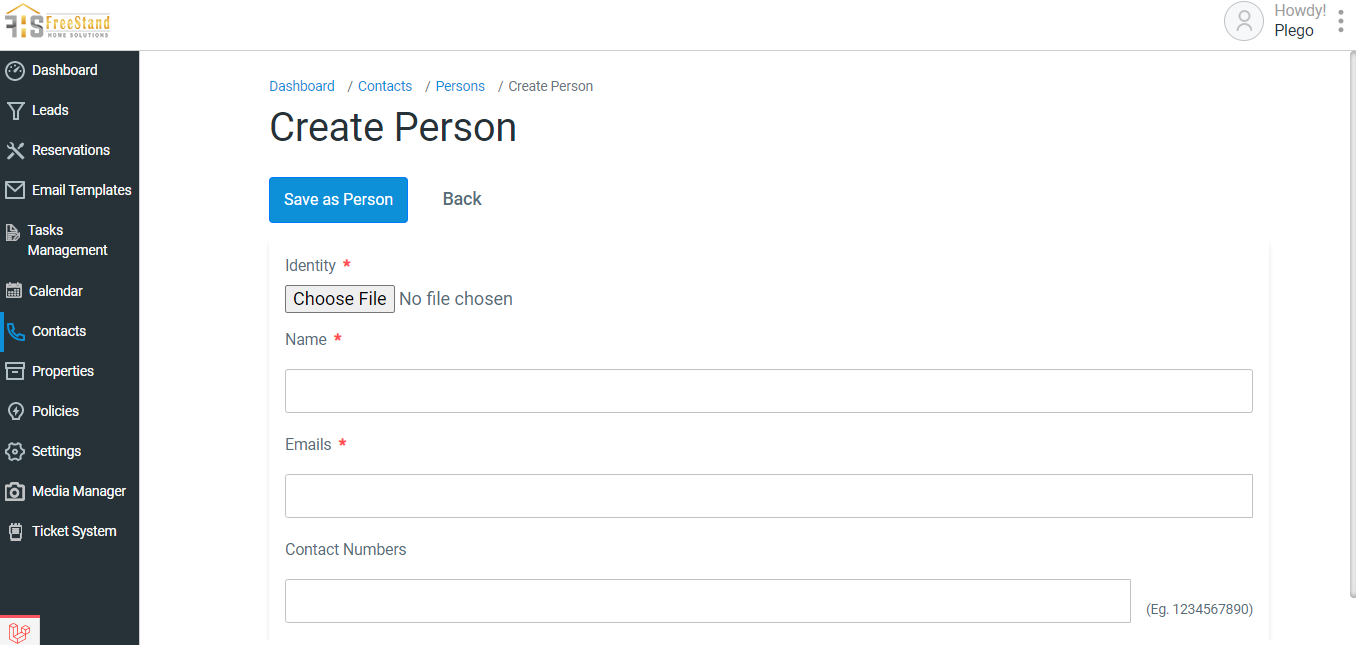
Task: Click the Choose File button for Identity
Action: pyautogui.click(x=340, y=299)
